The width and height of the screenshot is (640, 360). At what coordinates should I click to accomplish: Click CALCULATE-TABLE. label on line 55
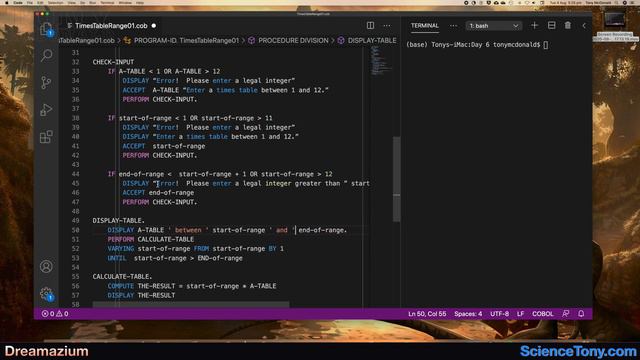point(122,276)
